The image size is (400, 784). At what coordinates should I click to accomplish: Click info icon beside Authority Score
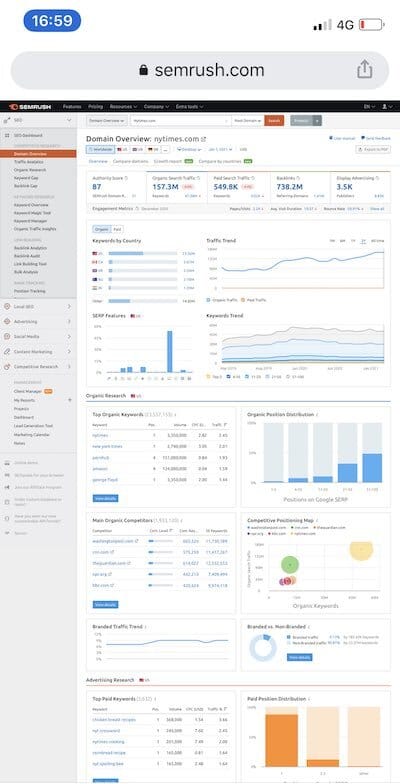(126, 178)
